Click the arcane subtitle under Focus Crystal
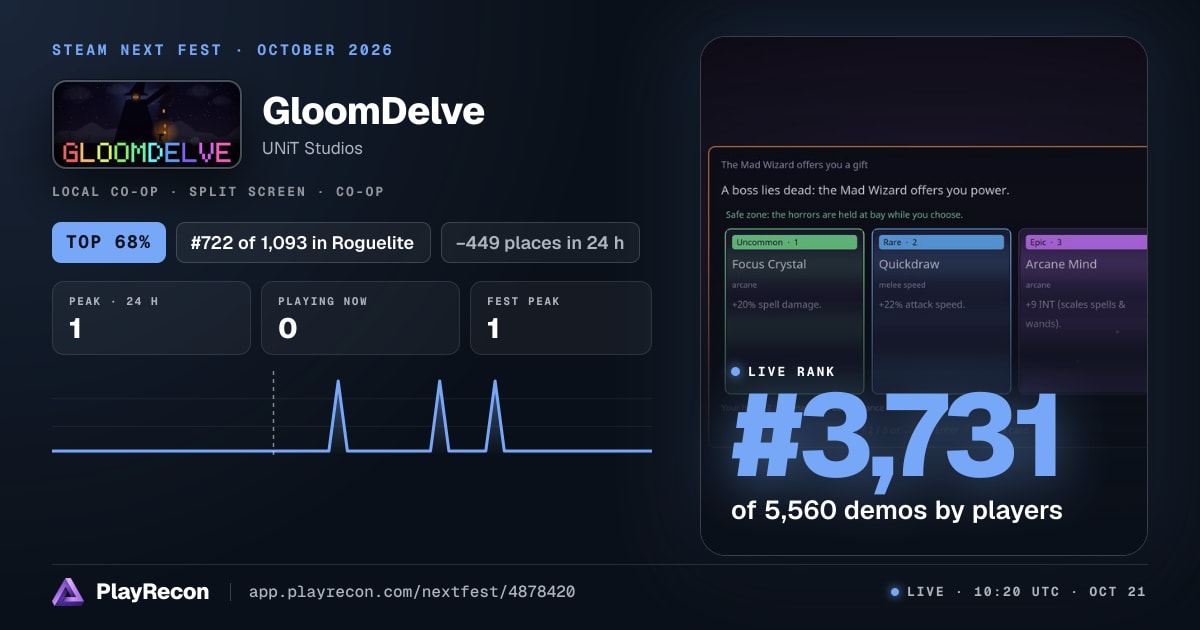The image size is (1200, 630). [744, 285]
